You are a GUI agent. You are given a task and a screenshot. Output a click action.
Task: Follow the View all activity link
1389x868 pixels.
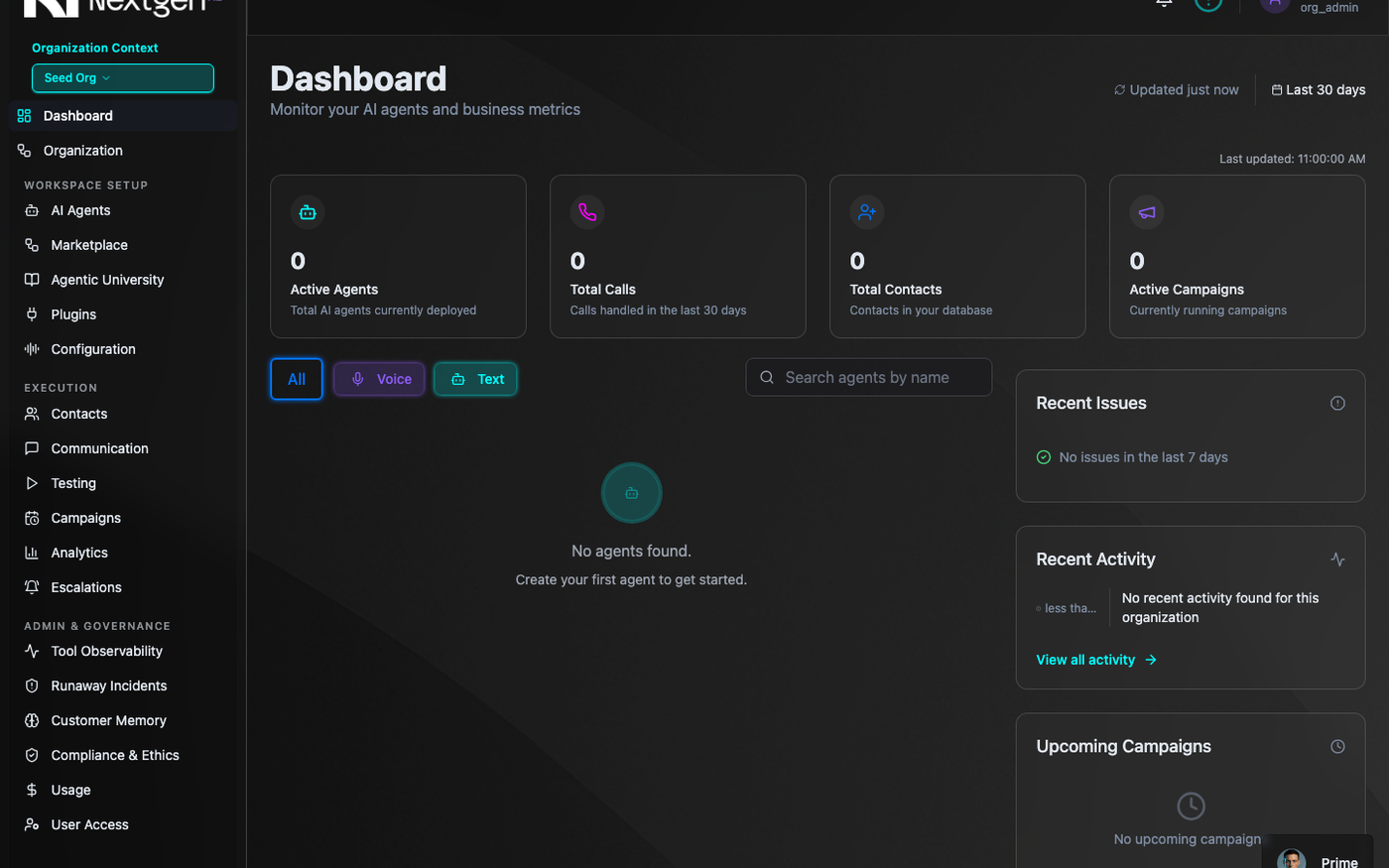click(1096, 660)
